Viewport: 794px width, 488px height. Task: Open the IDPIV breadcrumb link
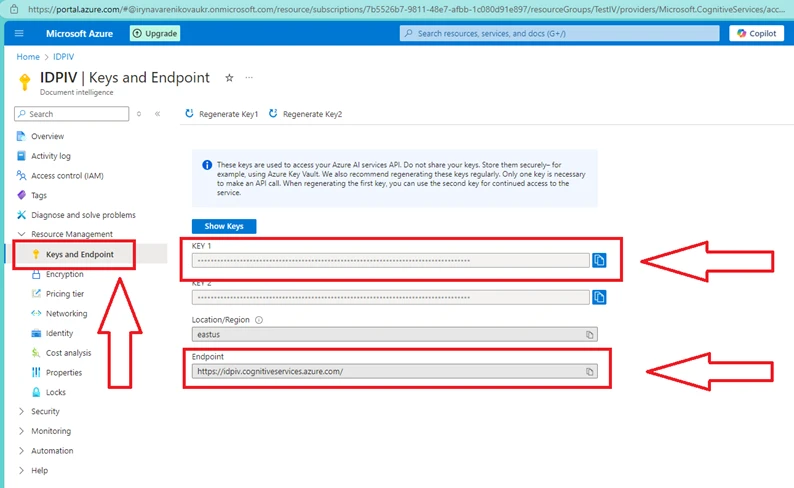point(63,57)
